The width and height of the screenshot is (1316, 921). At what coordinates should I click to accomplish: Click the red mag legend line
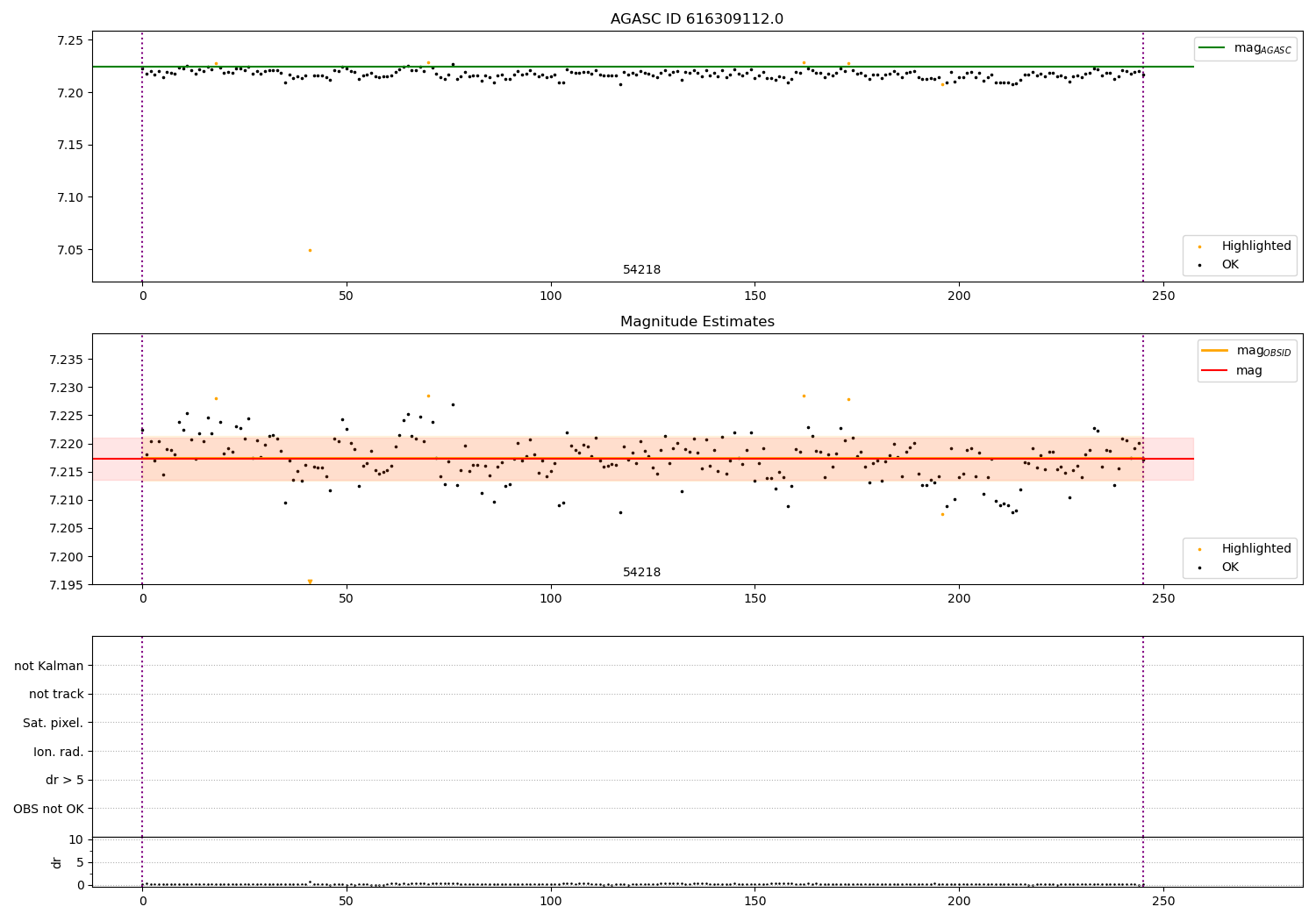click(x=1215, y=370)
